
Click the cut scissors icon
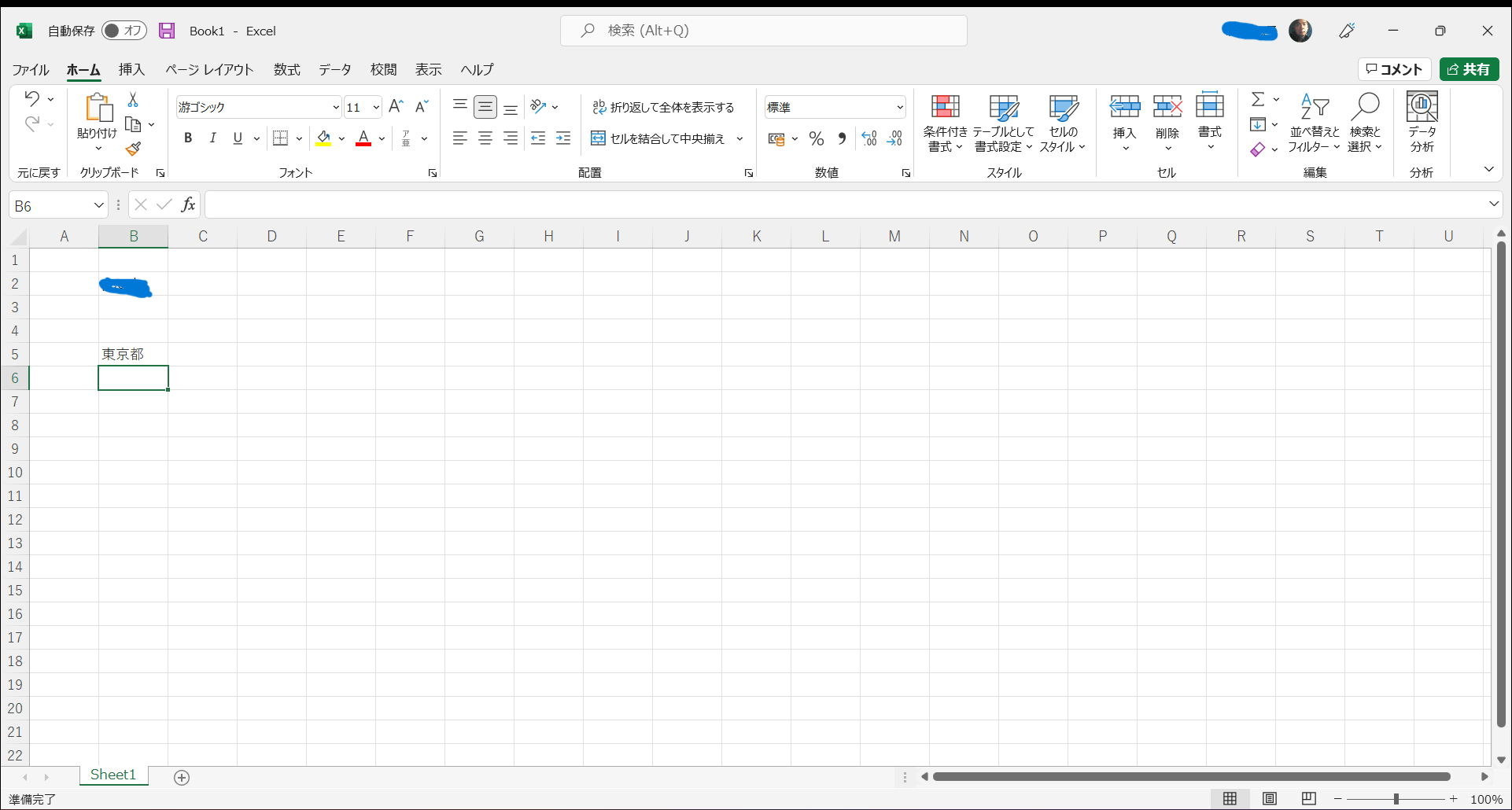(133, 100)
